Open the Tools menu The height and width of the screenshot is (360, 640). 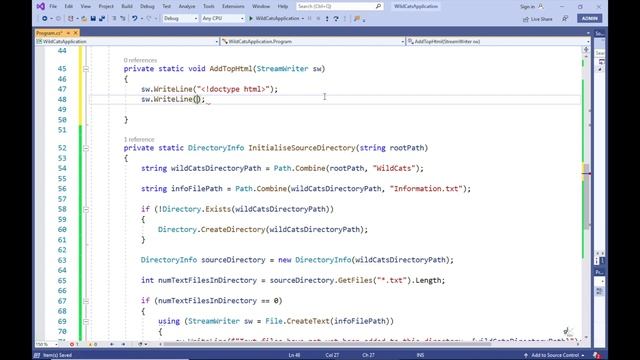[x=209, y=7]
